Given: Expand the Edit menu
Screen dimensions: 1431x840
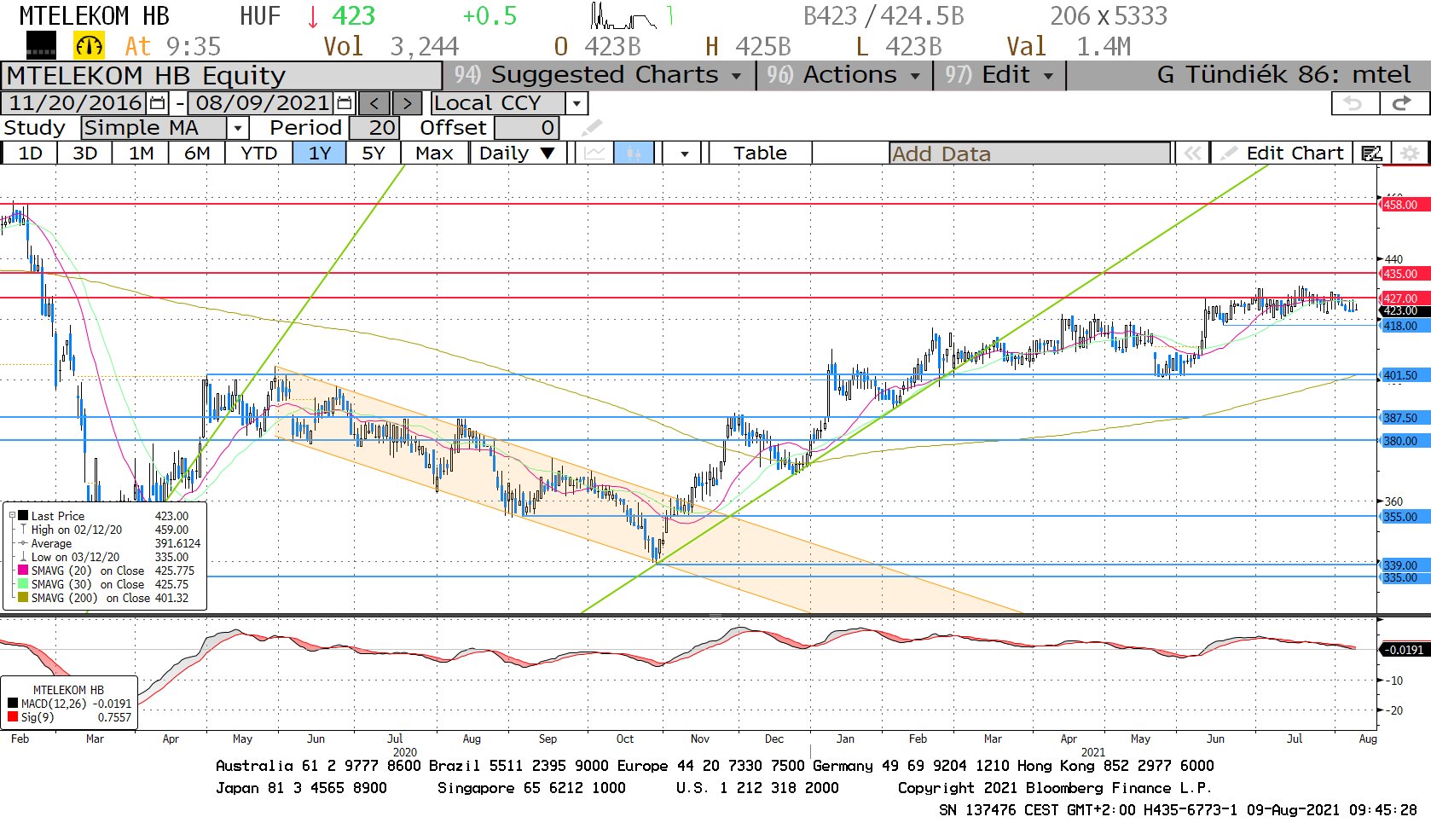Looking at the screenshot, I should click(x=999, y=75).
